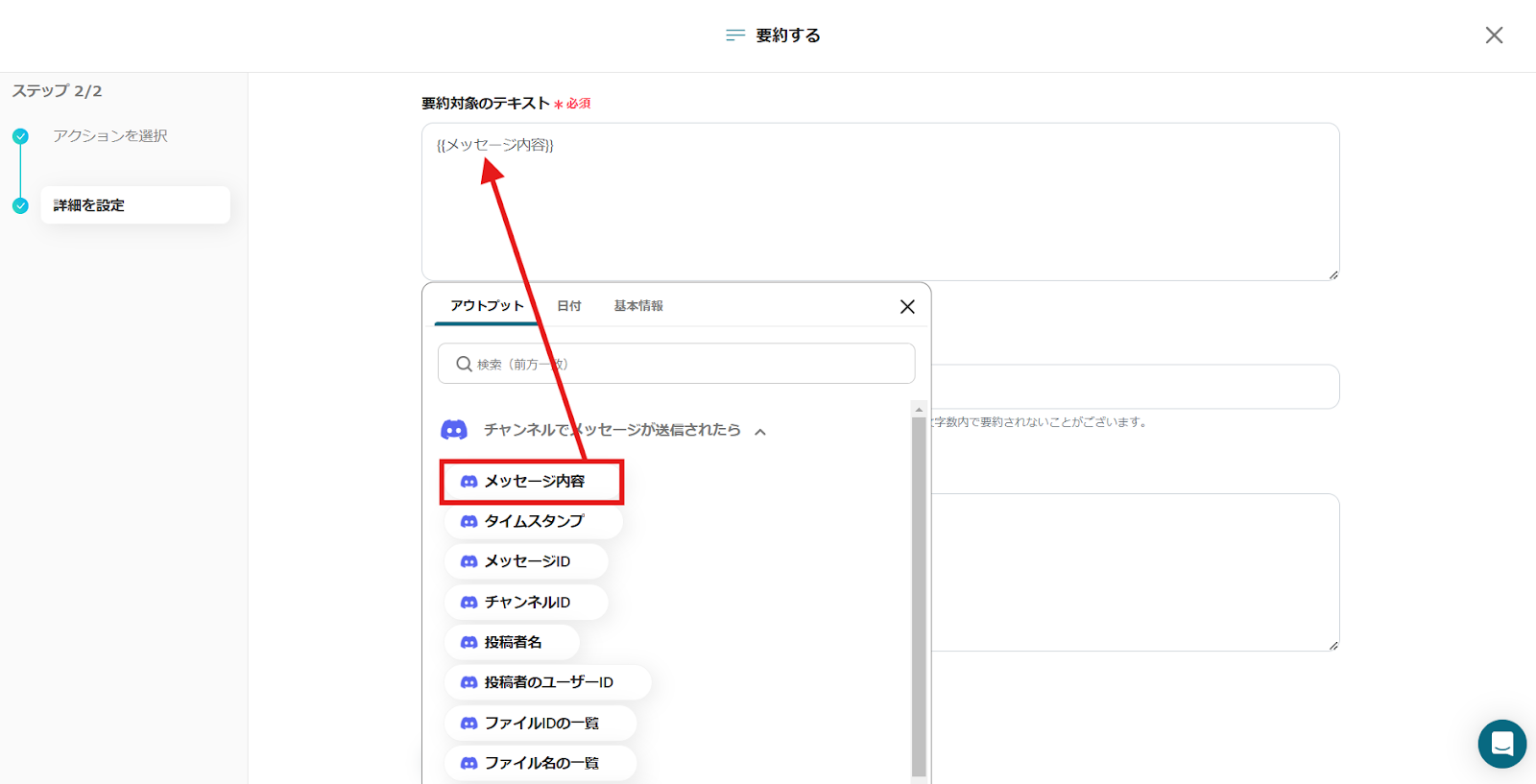
Task: Pick the チャンネルID output chip
Action: [526, 602]
